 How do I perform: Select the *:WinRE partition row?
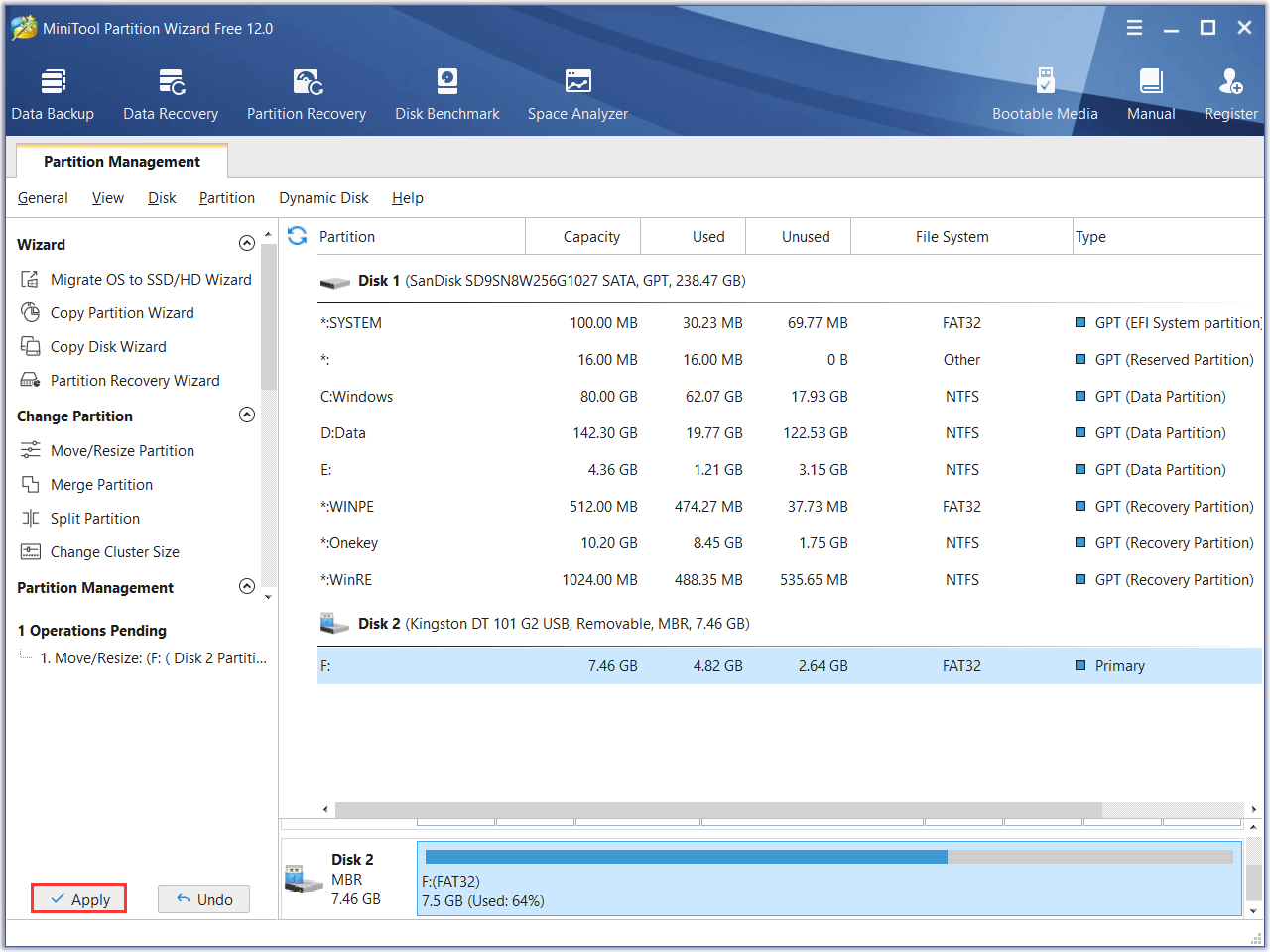(x=790, y=580)
